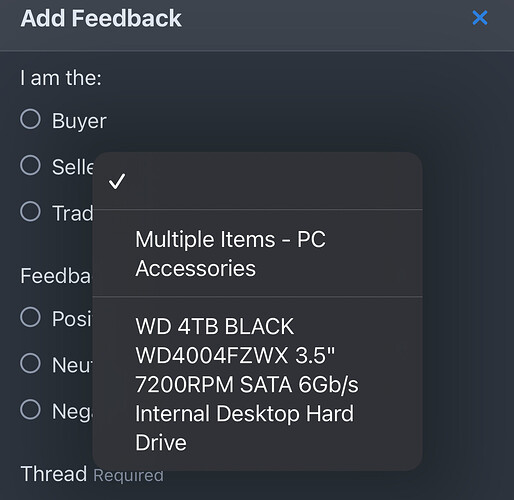Pick the Negative feedback radio circle

[30, 409]
